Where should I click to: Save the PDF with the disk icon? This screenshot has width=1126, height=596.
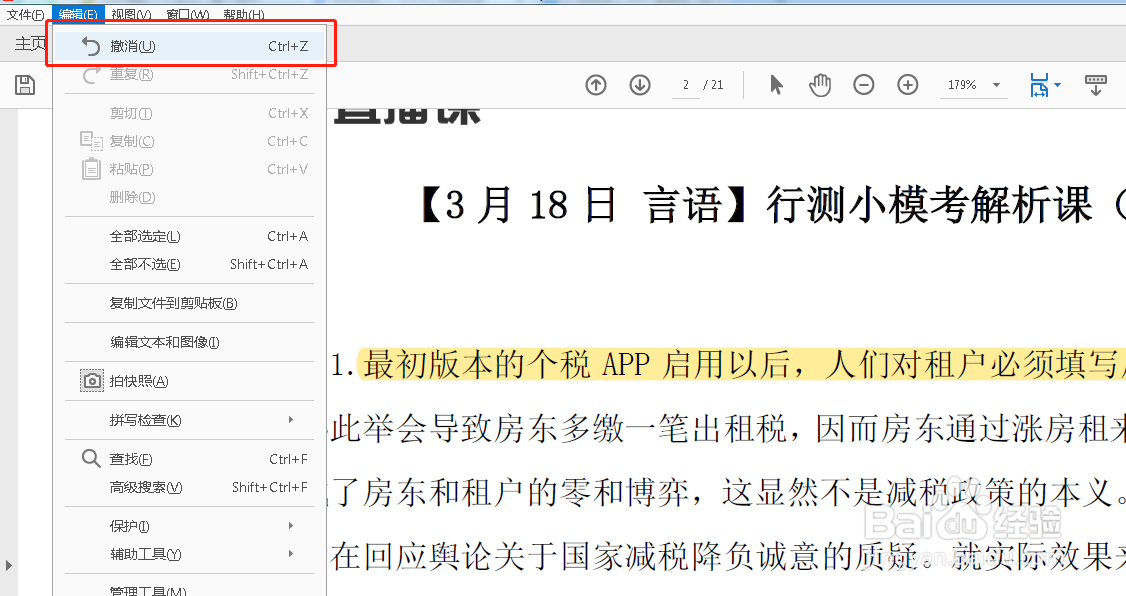tap(24, 85)
